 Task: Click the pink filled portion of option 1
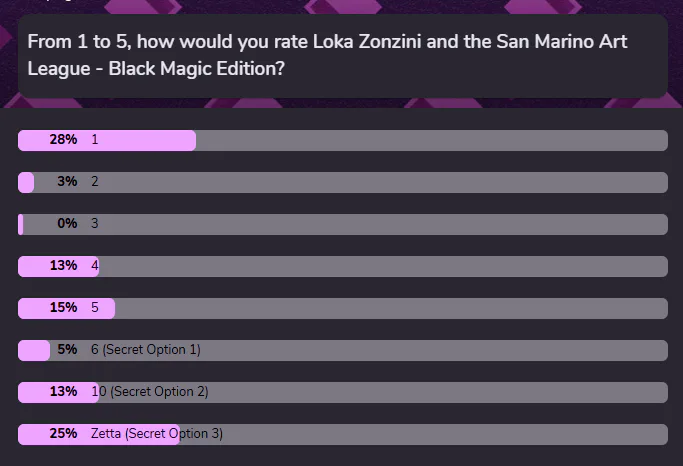click(x=107, y=140)
